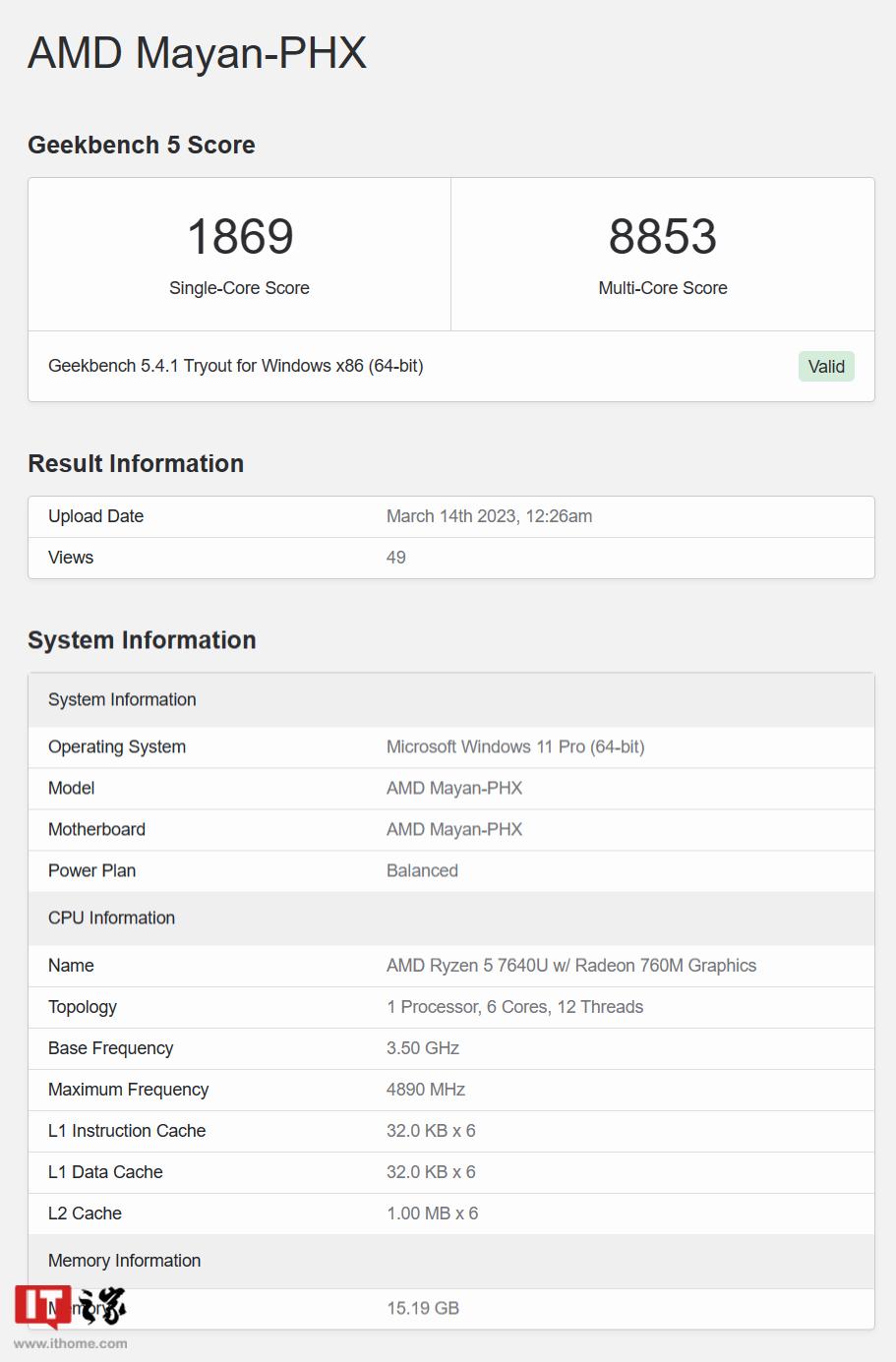The height and width of the screenshot is (1362, 896).
Task: Click the Views count value 49
Action: (396, 558)
